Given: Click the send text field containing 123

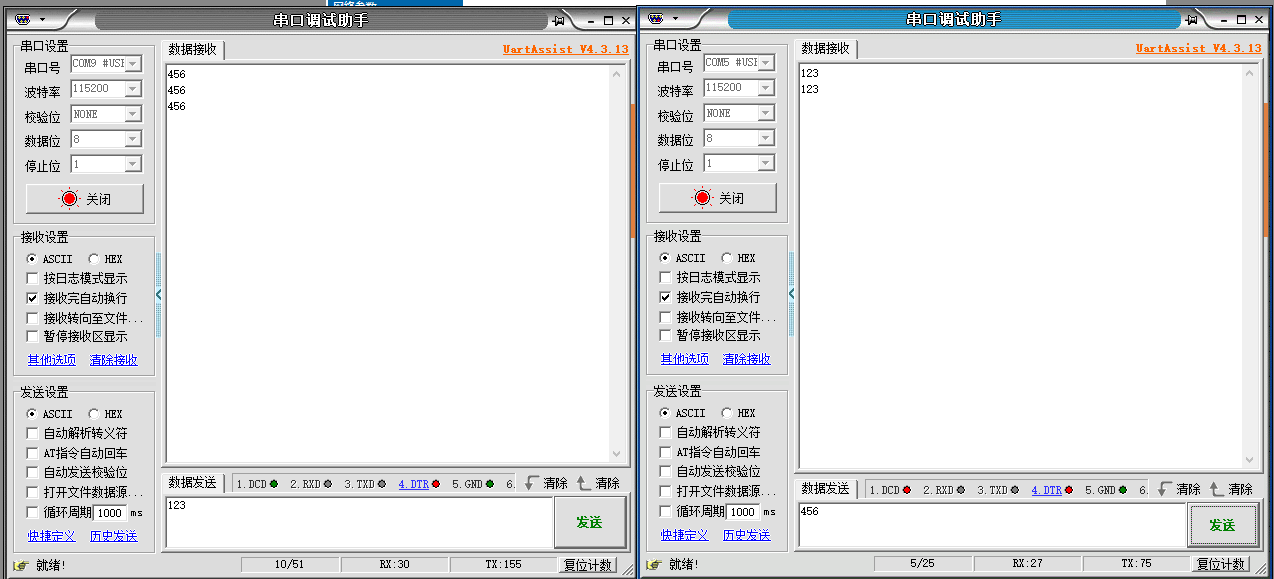Looking at the screenshot, I should point(358,521).
